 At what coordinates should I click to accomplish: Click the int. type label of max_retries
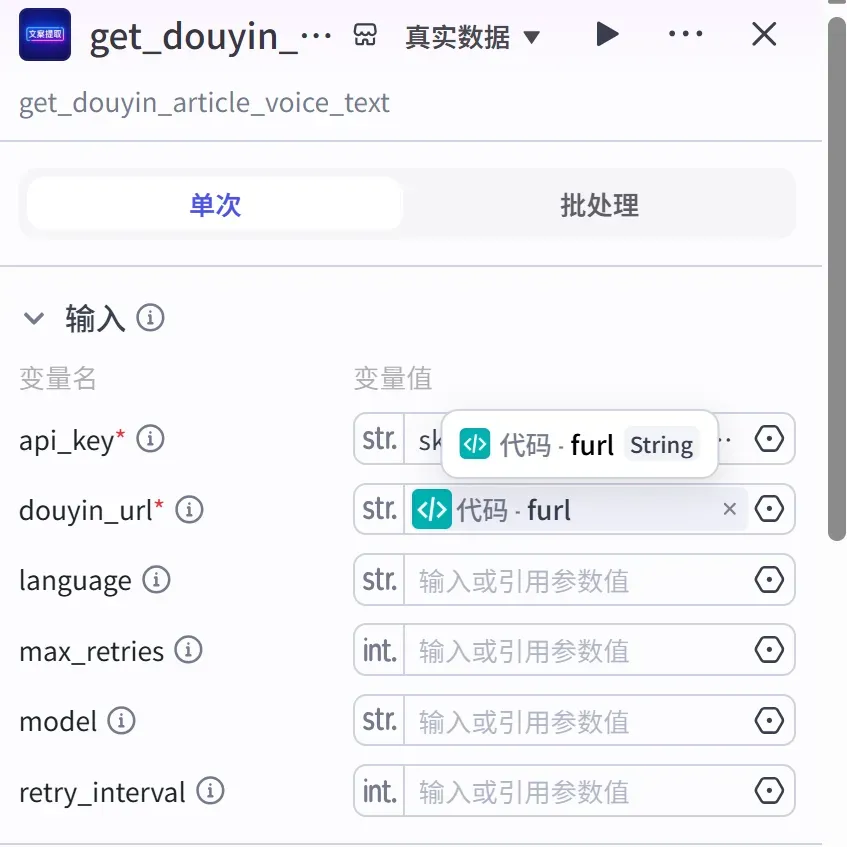click(380, 650)
